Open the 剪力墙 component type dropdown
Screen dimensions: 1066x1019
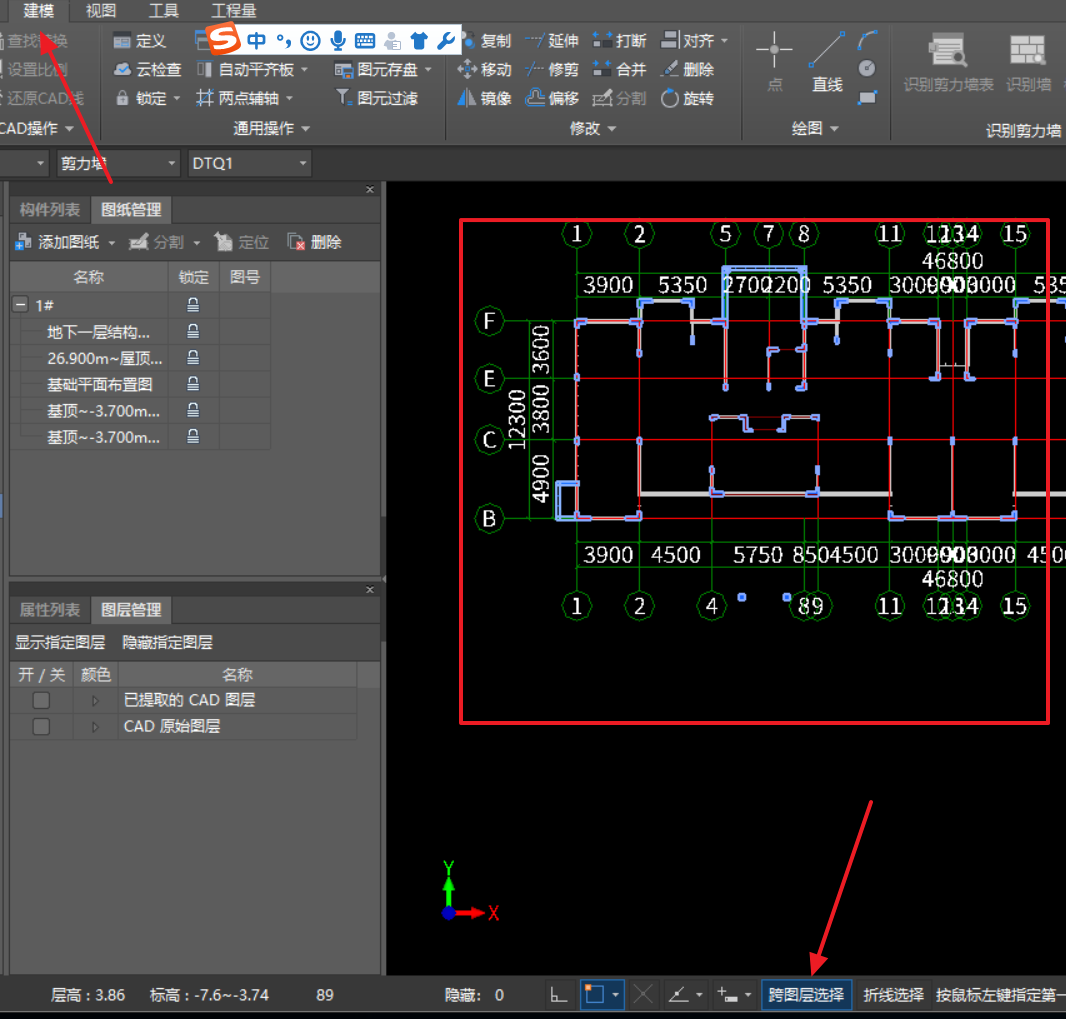[117, 163]
